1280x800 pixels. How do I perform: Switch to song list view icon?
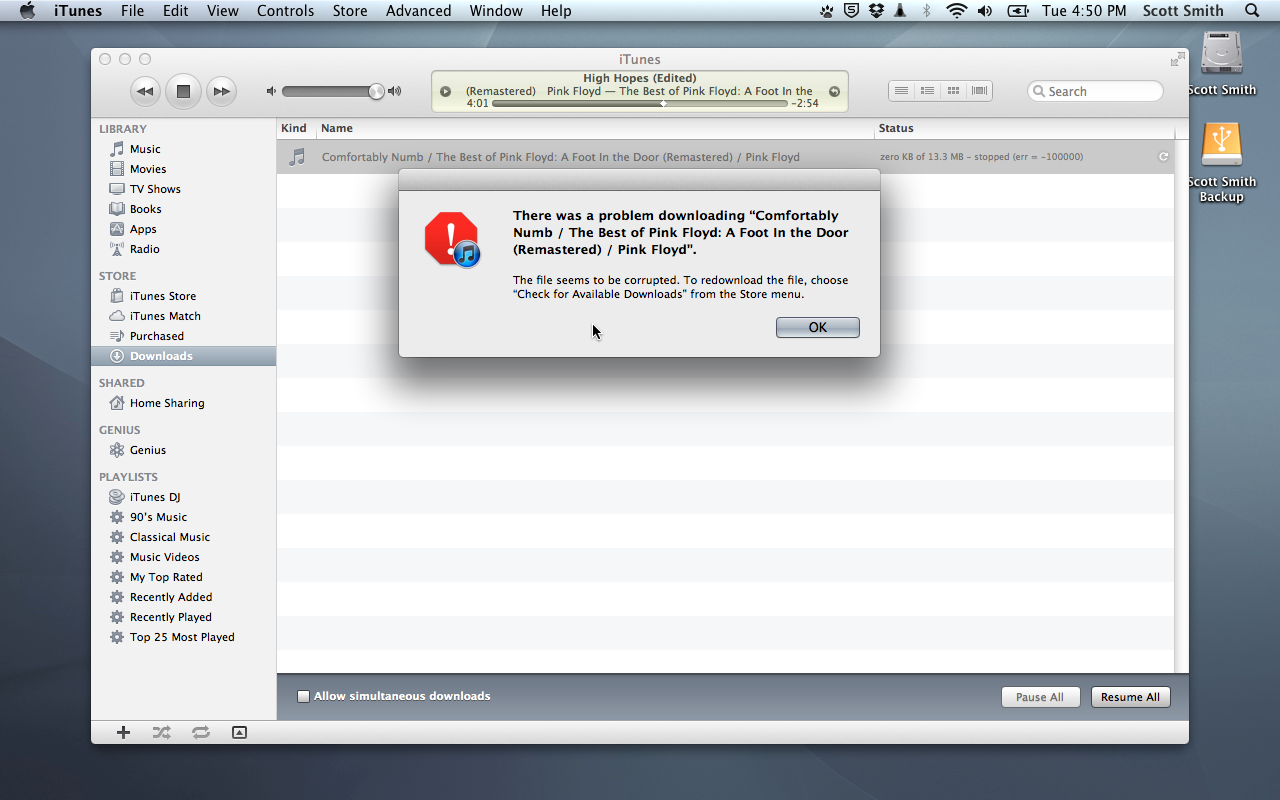pyautogui.click(x=901, y=91)
